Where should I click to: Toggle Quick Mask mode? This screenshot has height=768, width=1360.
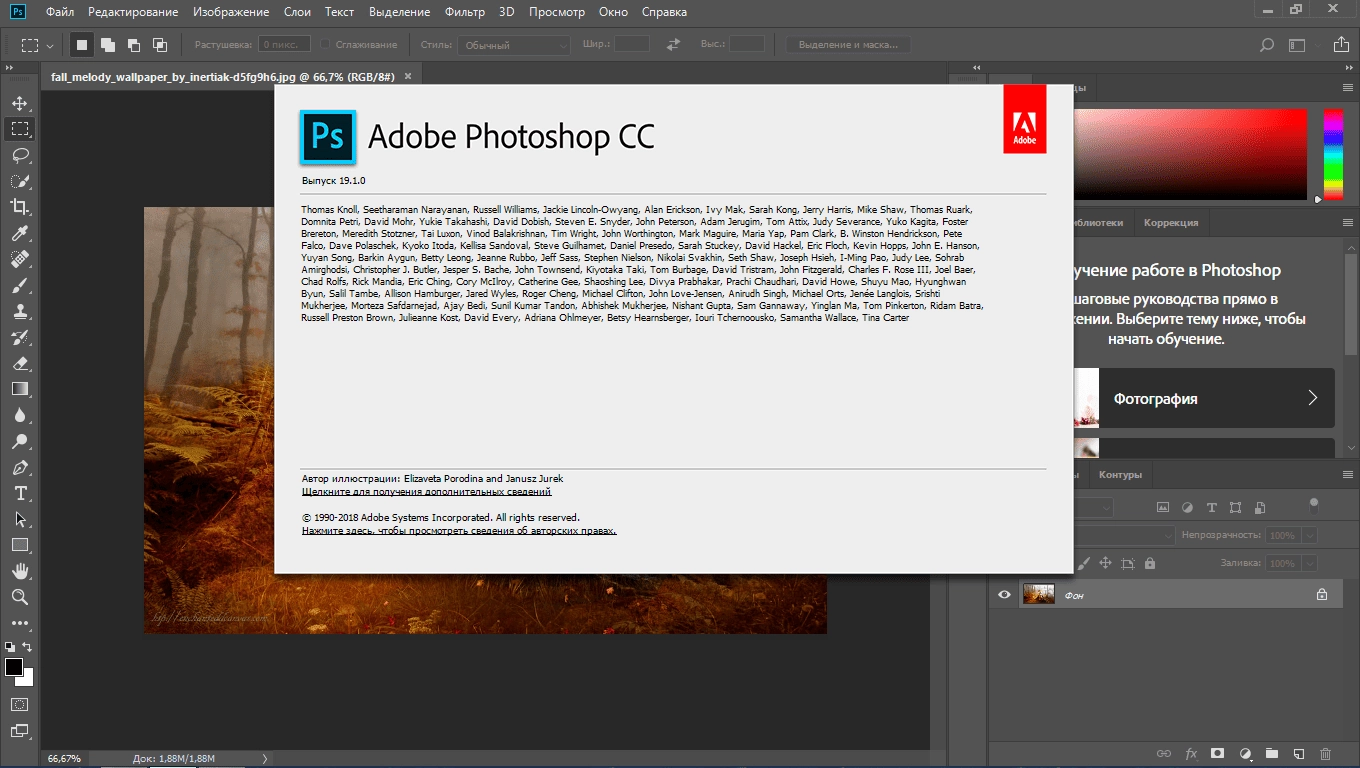pos(20,704)
